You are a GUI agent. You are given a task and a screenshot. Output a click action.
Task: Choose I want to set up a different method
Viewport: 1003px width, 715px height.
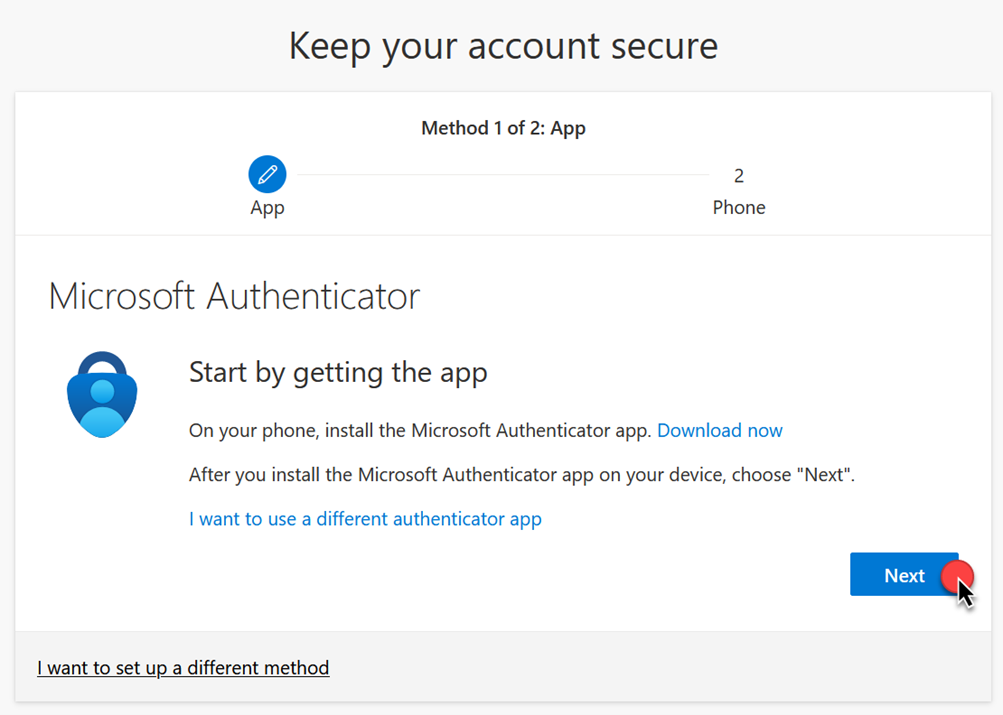[183, 667]
